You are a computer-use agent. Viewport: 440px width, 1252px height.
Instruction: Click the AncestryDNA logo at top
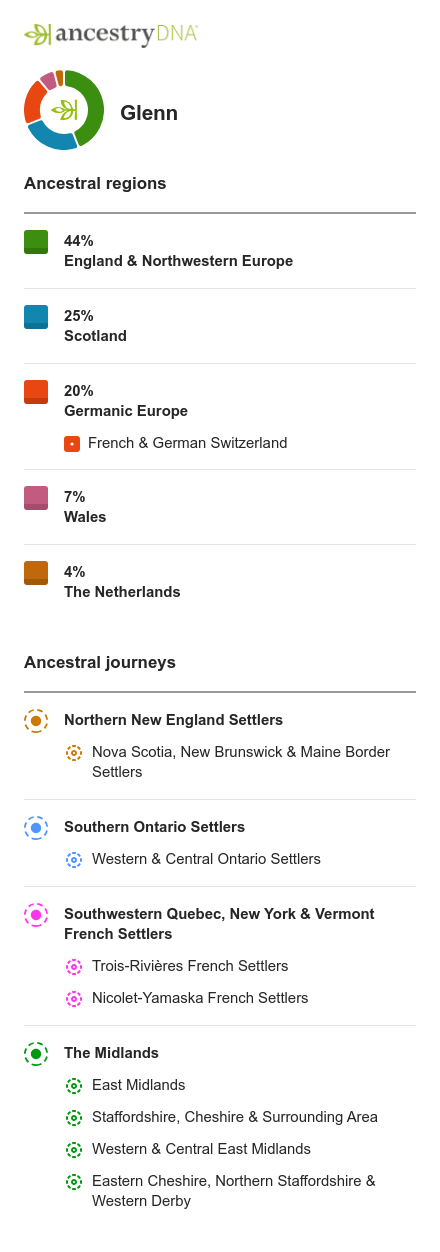click(111, 34)
